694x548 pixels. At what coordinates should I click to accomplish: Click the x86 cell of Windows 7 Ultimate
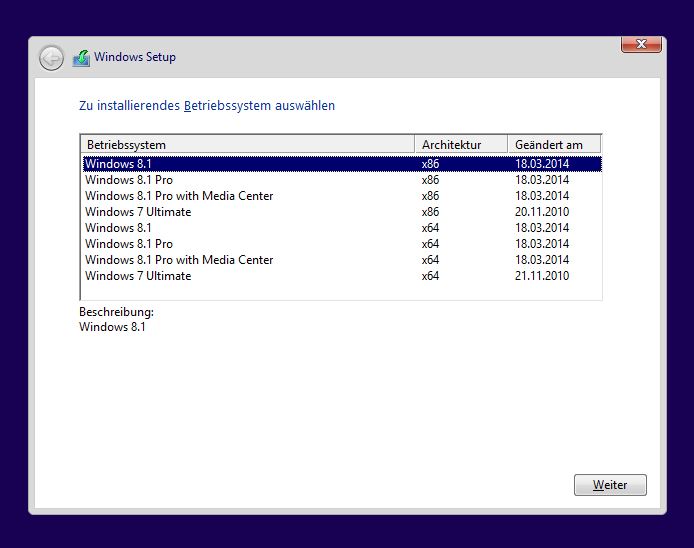(430, 212)
